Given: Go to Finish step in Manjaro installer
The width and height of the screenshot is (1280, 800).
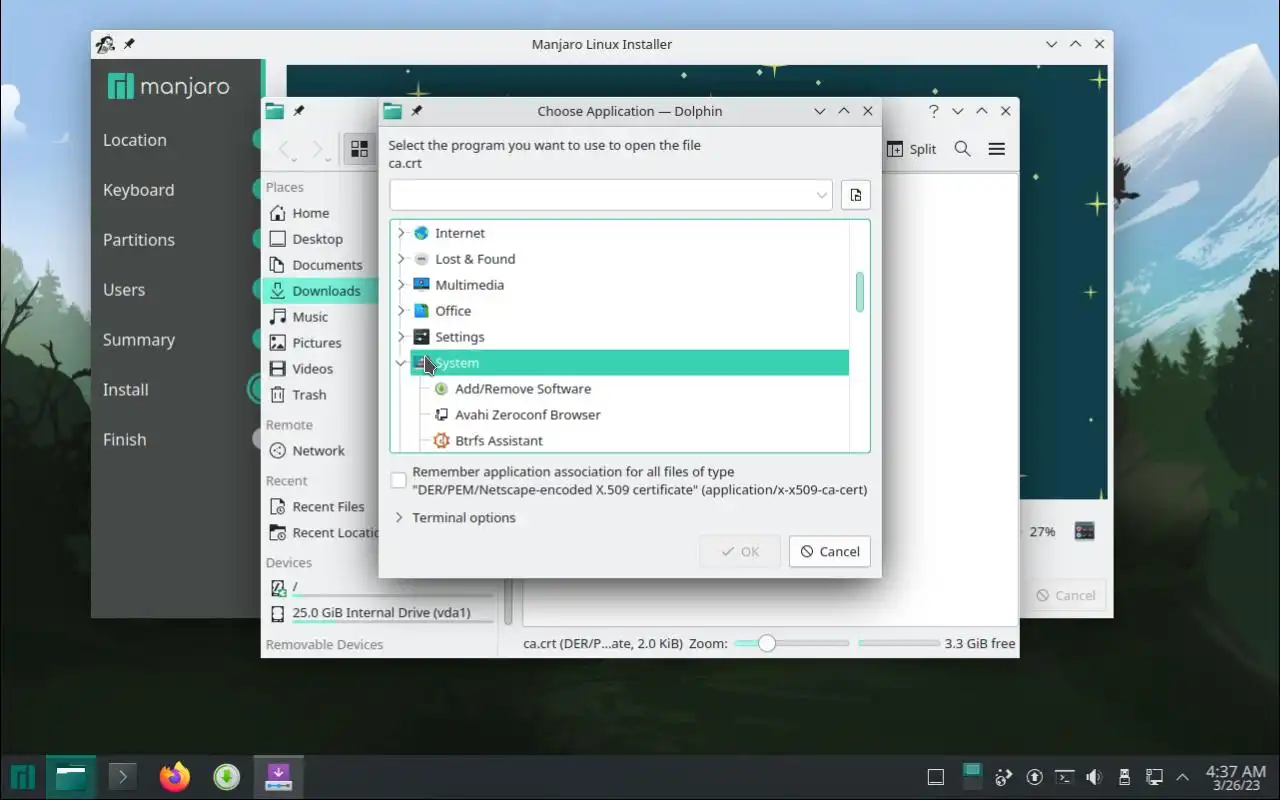Looking at the screenshot, I should (125, 440).
